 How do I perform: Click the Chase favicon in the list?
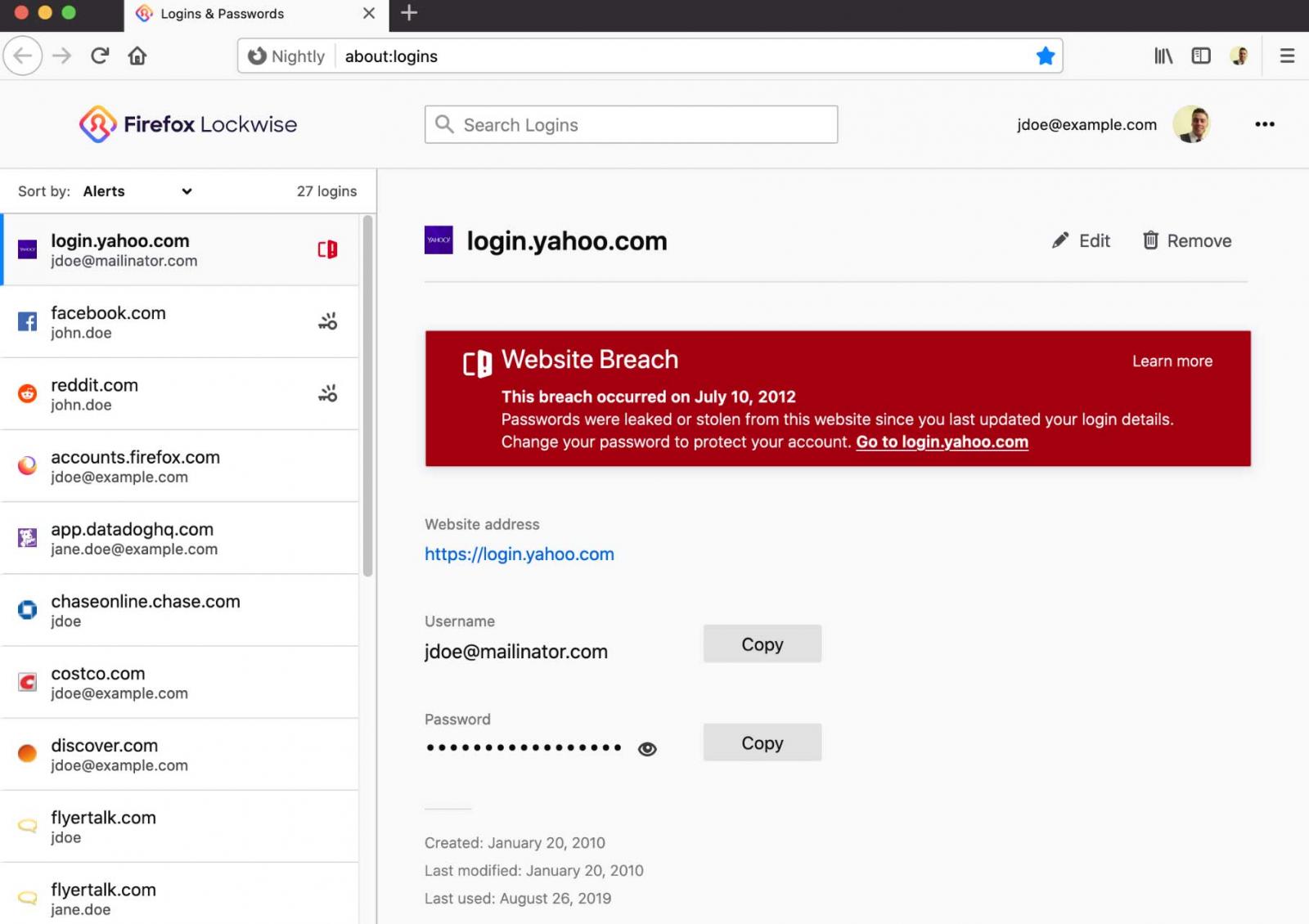point(27,610)
